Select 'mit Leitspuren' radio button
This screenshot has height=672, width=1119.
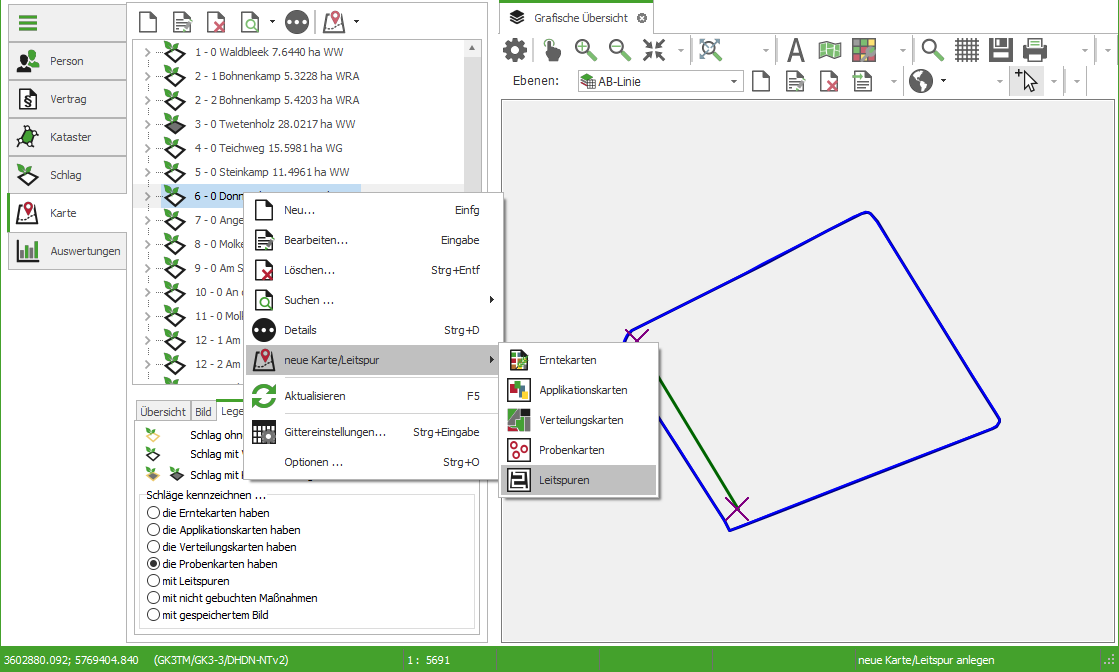click(x=153, y=581)
